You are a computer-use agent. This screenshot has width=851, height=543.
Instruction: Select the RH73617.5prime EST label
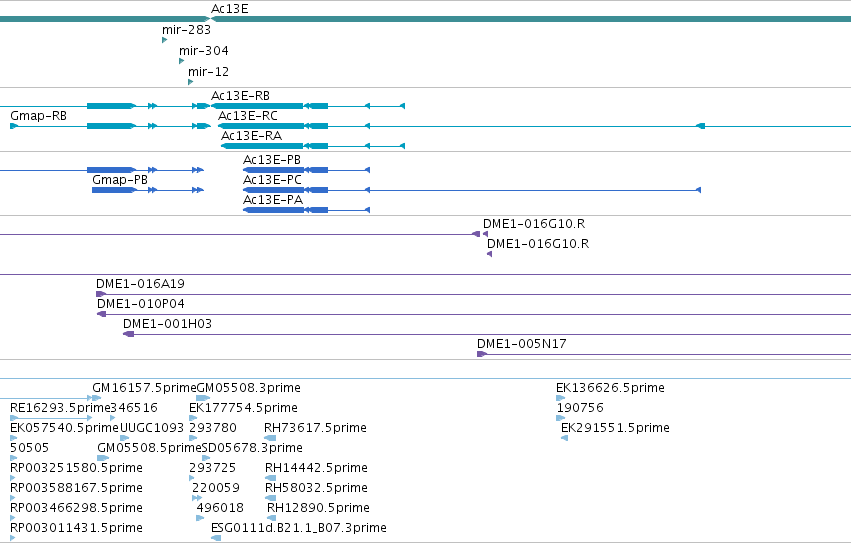(x=315, y=428)
